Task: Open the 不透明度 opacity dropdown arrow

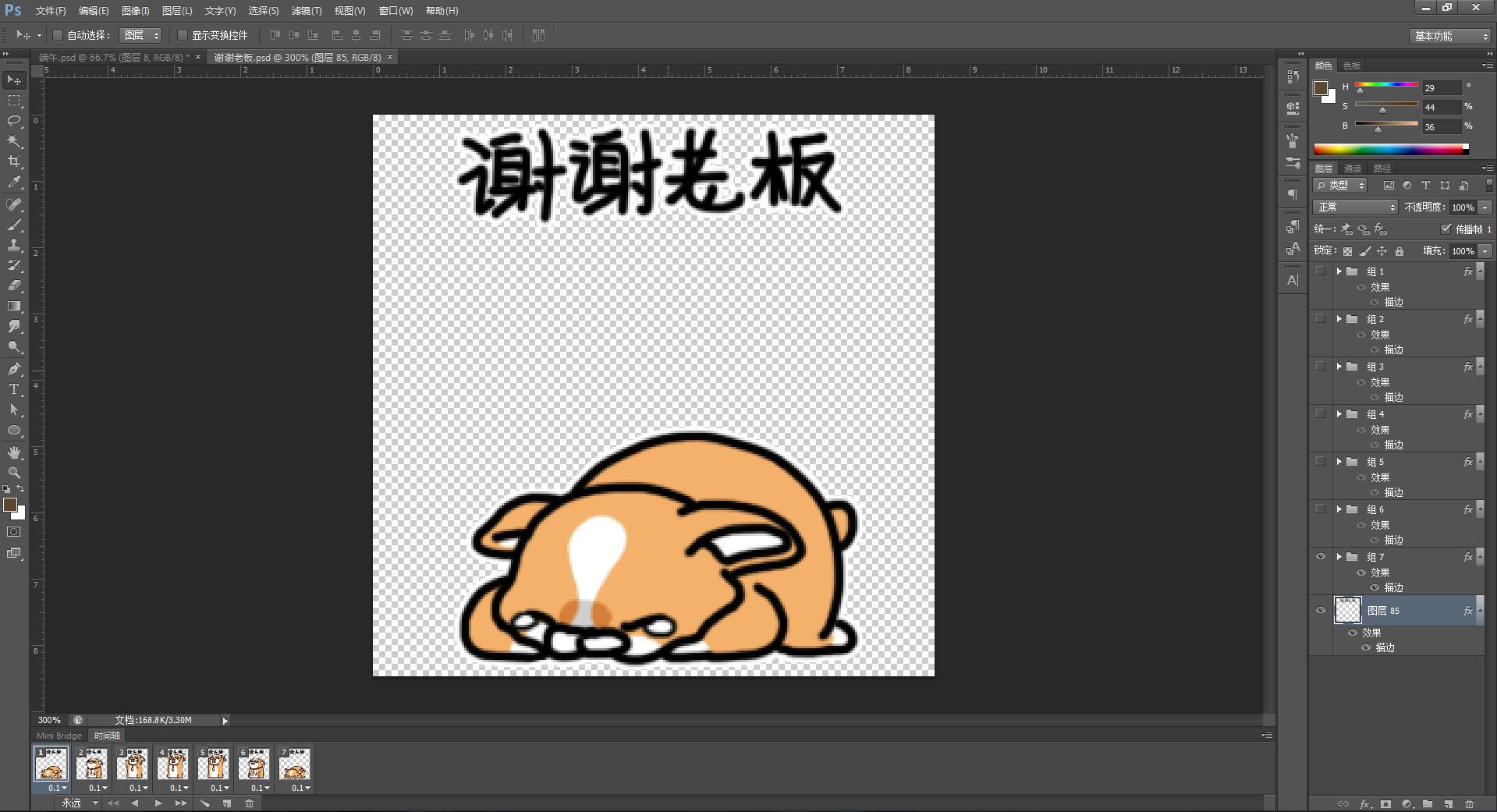Action: [x=1485, y=207]
